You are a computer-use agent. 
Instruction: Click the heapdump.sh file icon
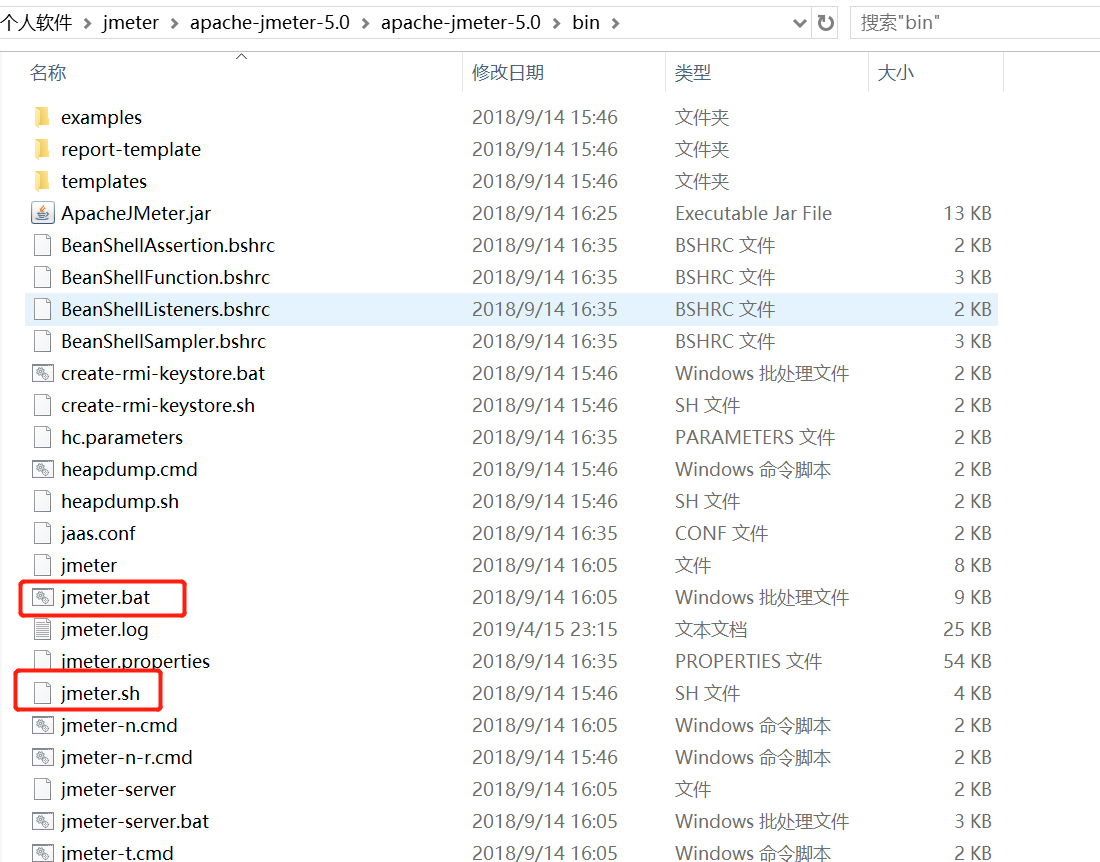coord(42,501)
